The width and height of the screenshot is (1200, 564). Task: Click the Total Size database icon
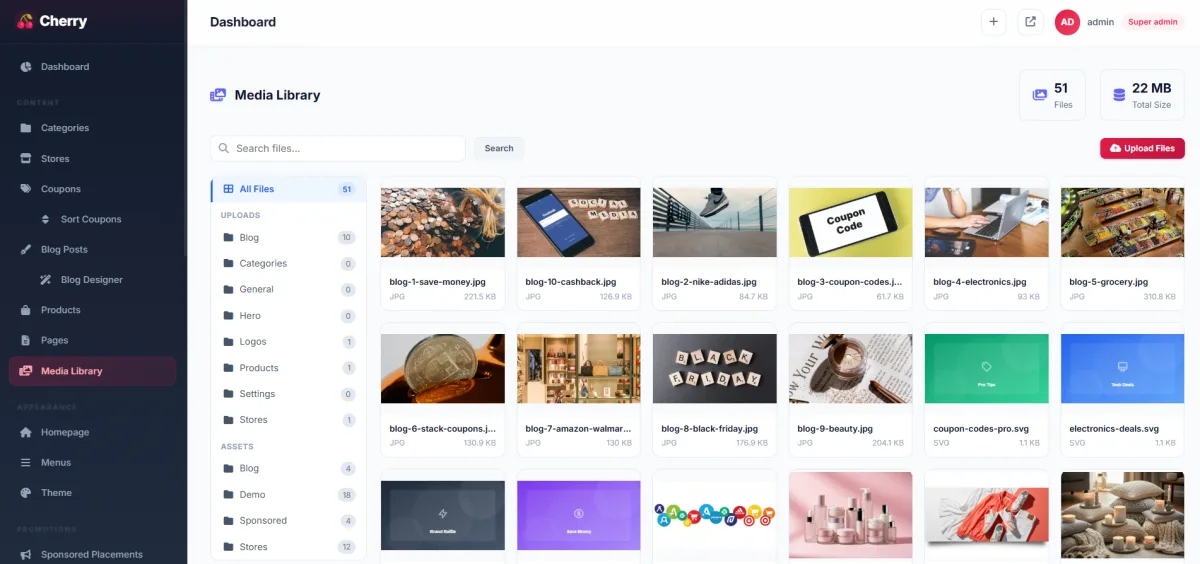pos(1119,95)
